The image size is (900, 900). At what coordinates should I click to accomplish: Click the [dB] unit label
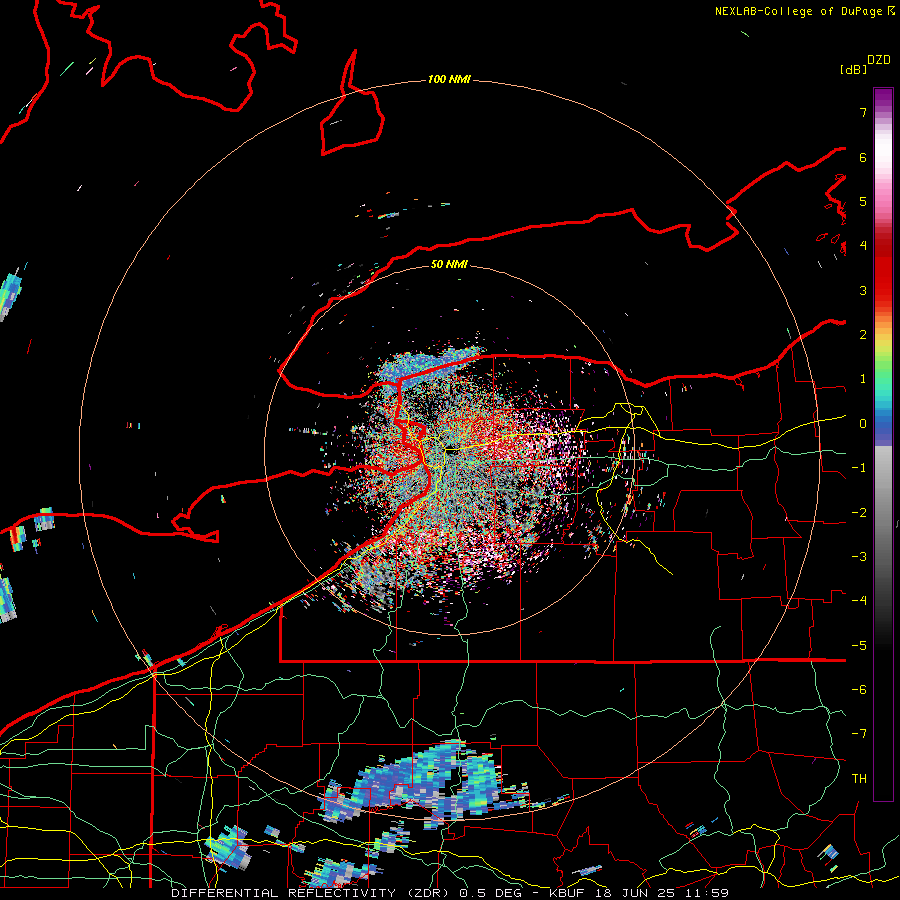pyautogui.click(x=853, y=69)
